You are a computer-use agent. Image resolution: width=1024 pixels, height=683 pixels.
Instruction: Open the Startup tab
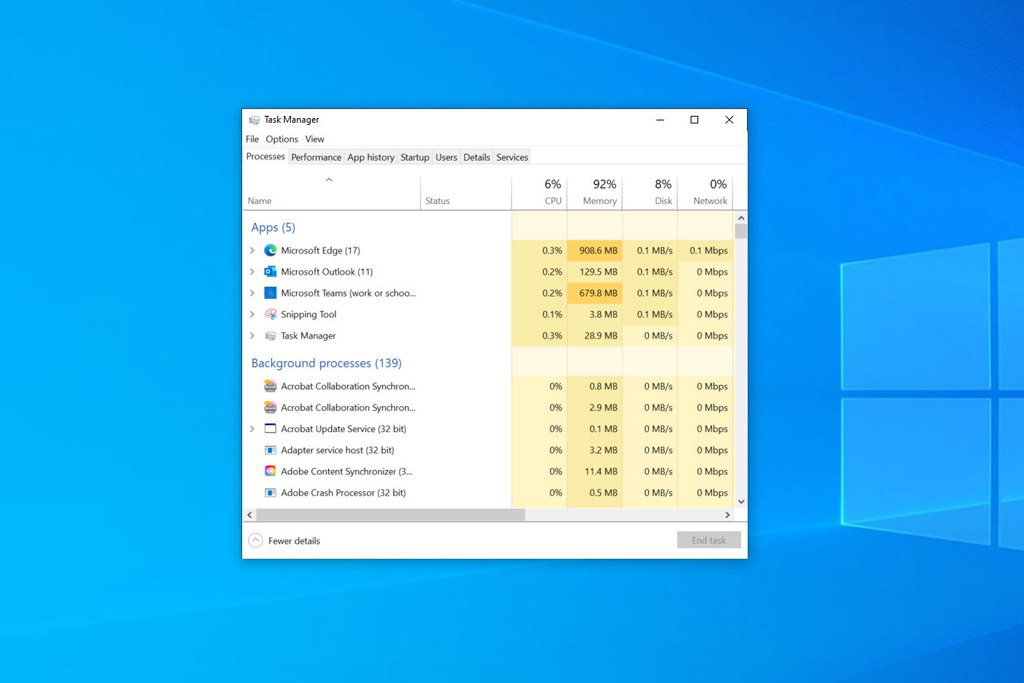click(x=414, y=157)
